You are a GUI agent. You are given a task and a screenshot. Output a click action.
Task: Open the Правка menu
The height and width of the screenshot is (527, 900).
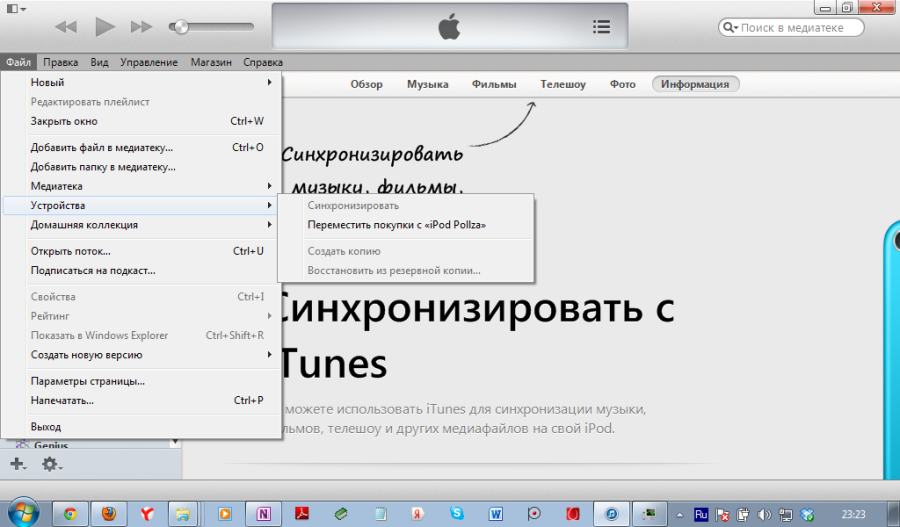click(x=60, y=62)
